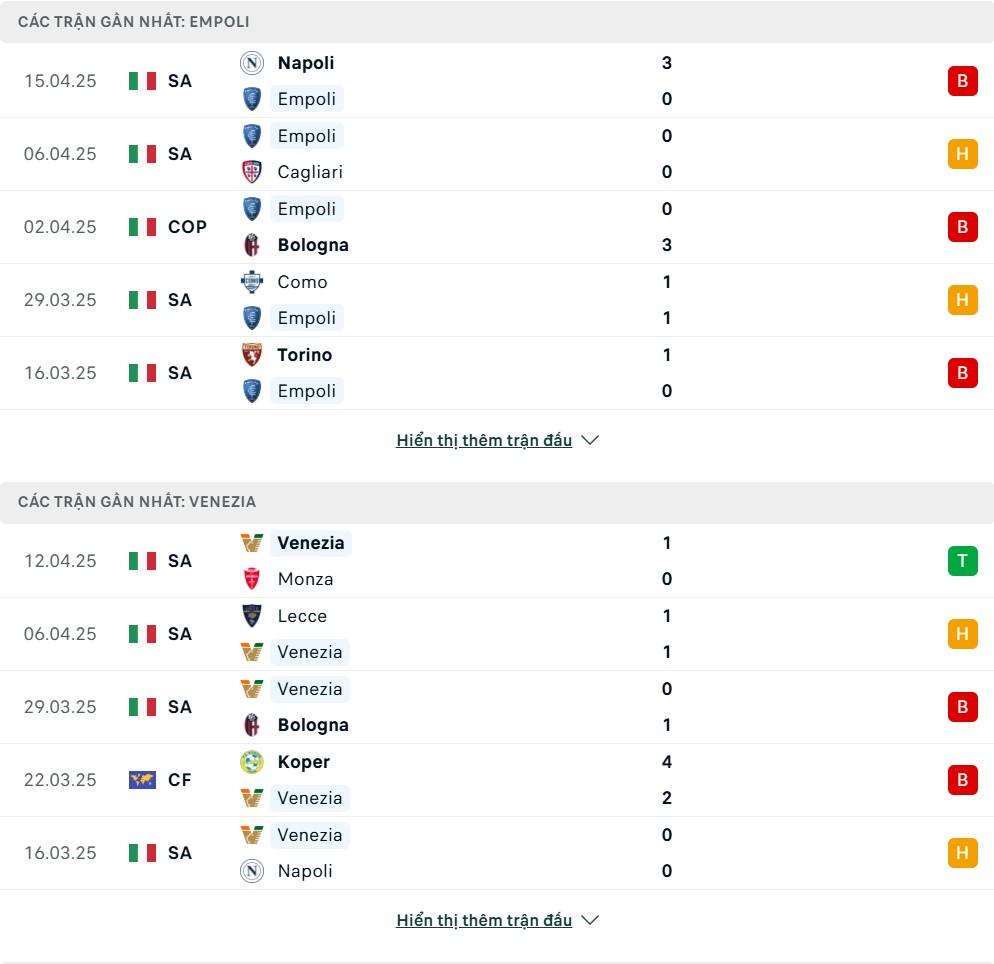Click the Koper club crest icon
Screen dimensions: 994x964
tap(252, 761)
